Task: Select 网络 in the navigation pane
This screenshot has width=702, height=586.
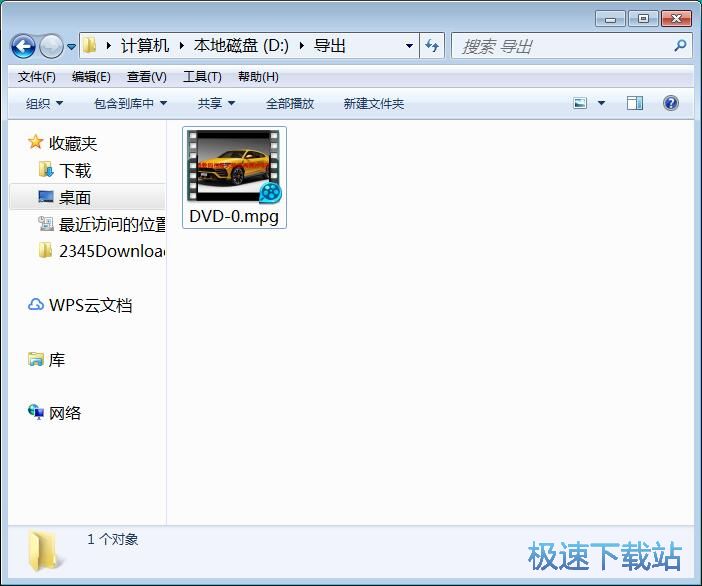Action: [65, 413]
